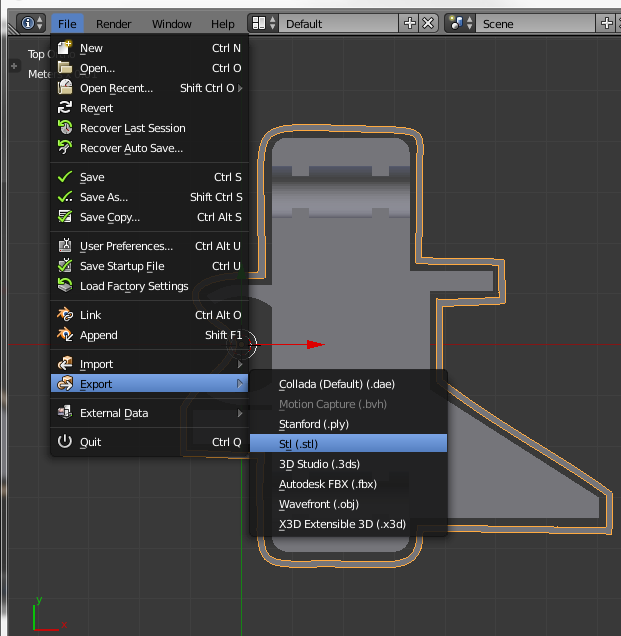Select Load Factory Settings

click(134, 286)
